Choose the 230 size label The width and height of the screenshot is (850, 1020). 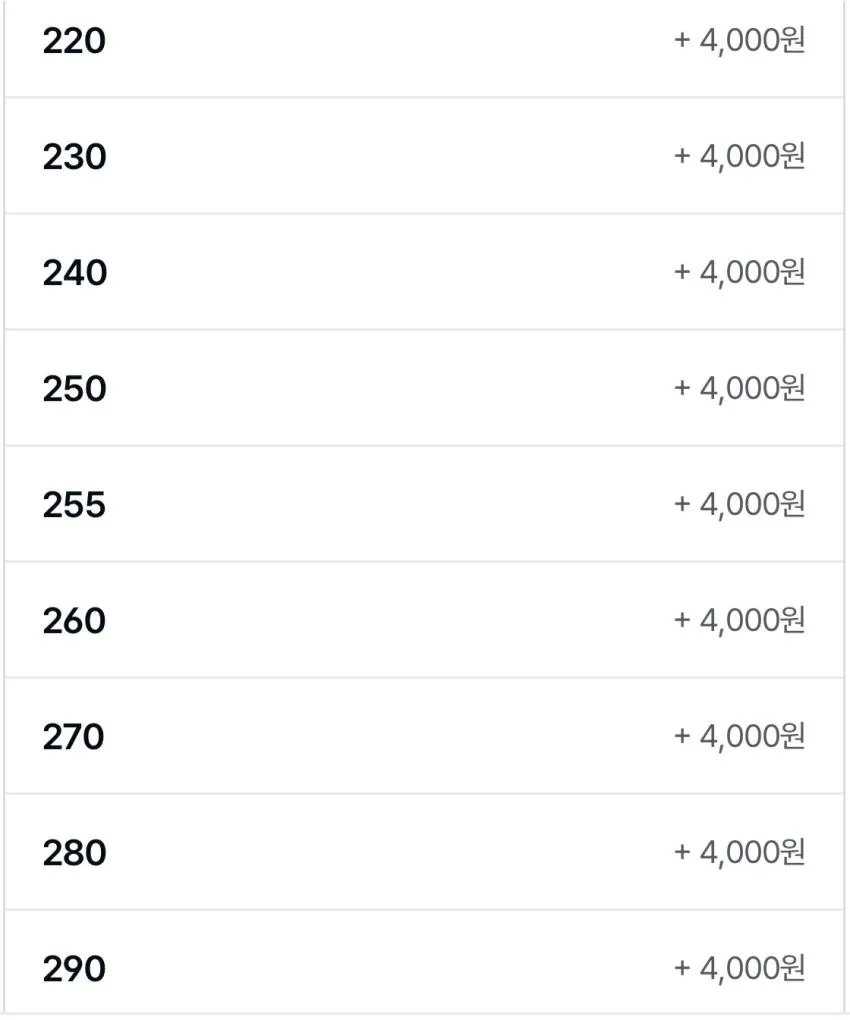74,157
